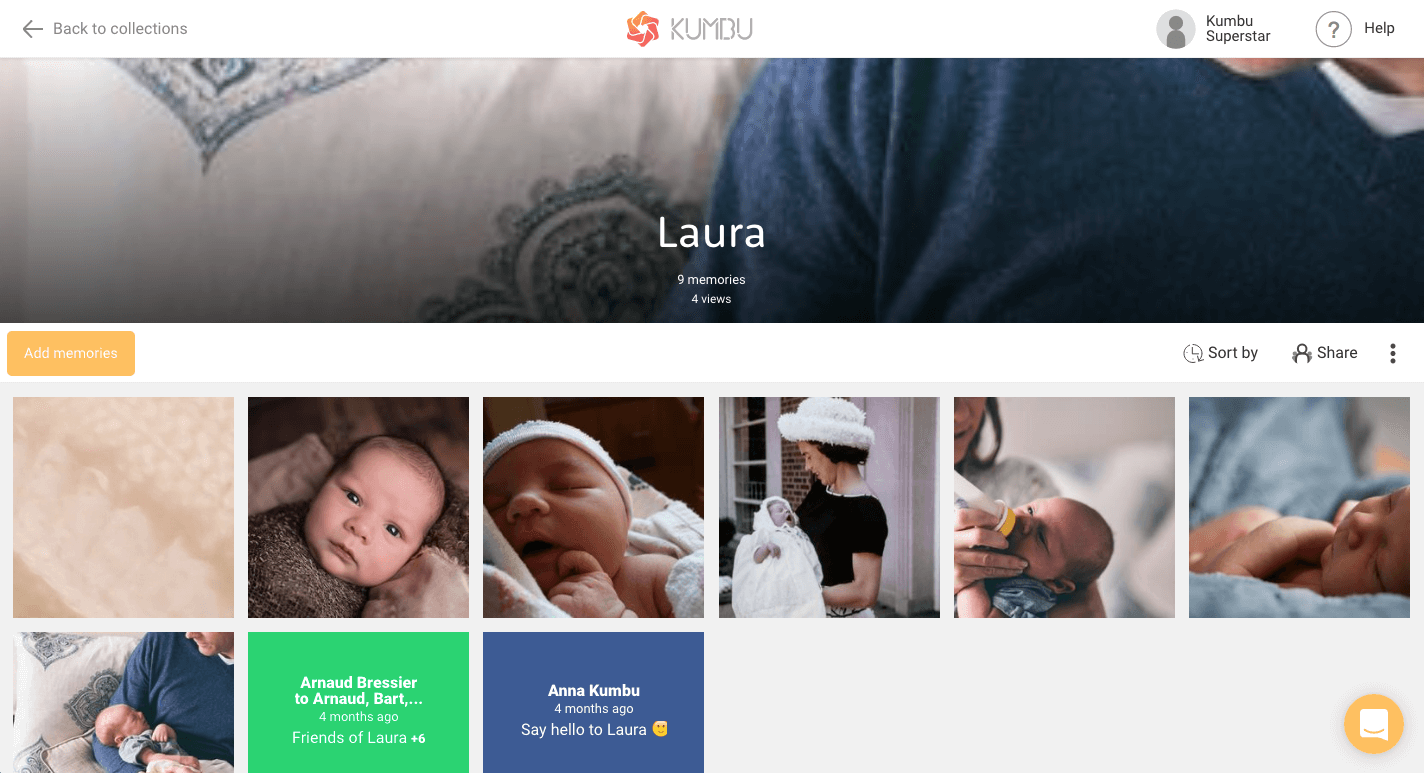Screen dimensions: 1424x773
Task: Open the blue Anna Kumbu message card
Action: [x=593, y=702]
